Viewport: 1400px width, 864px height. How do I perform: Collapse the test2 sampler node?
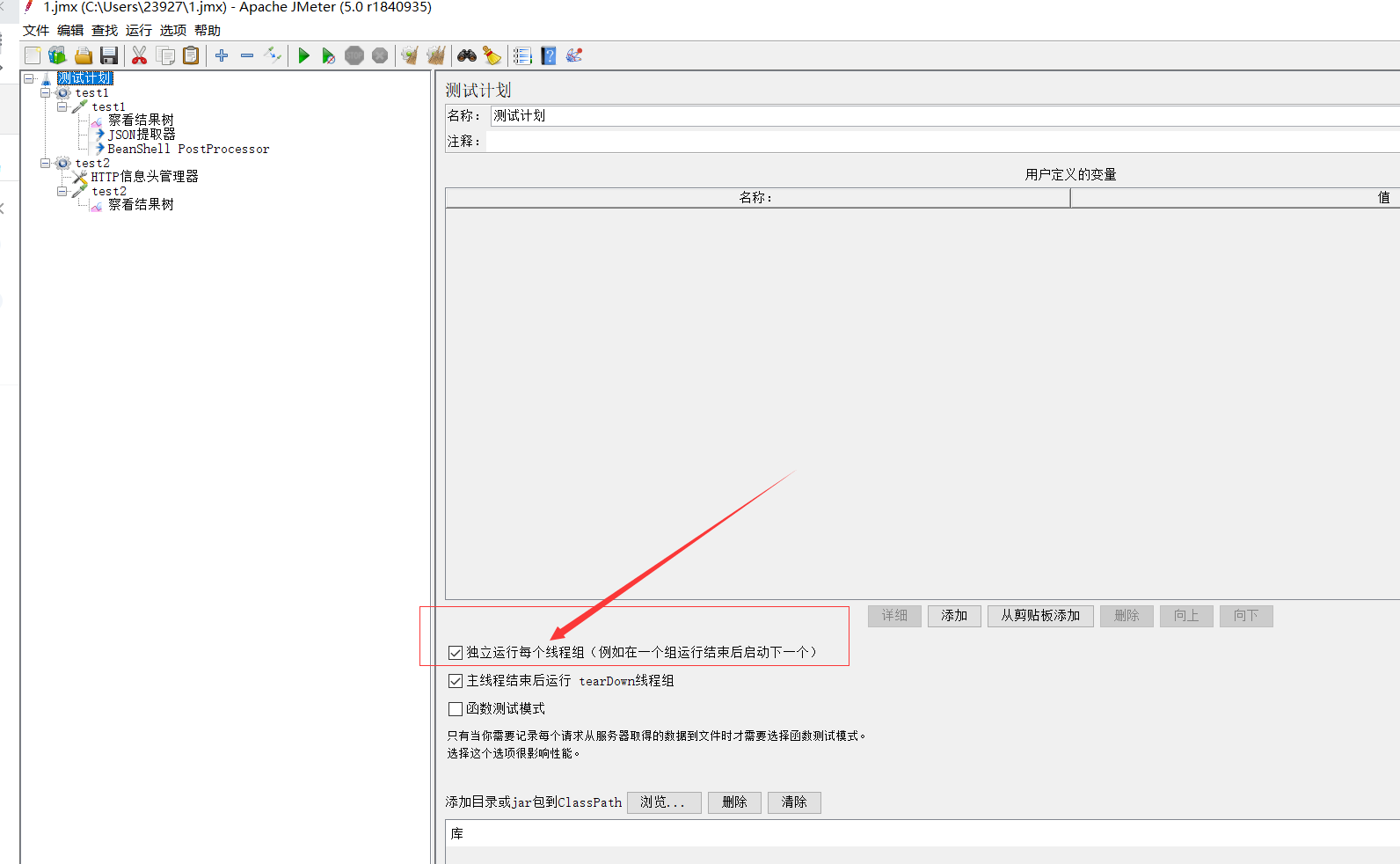pos(62,191)
